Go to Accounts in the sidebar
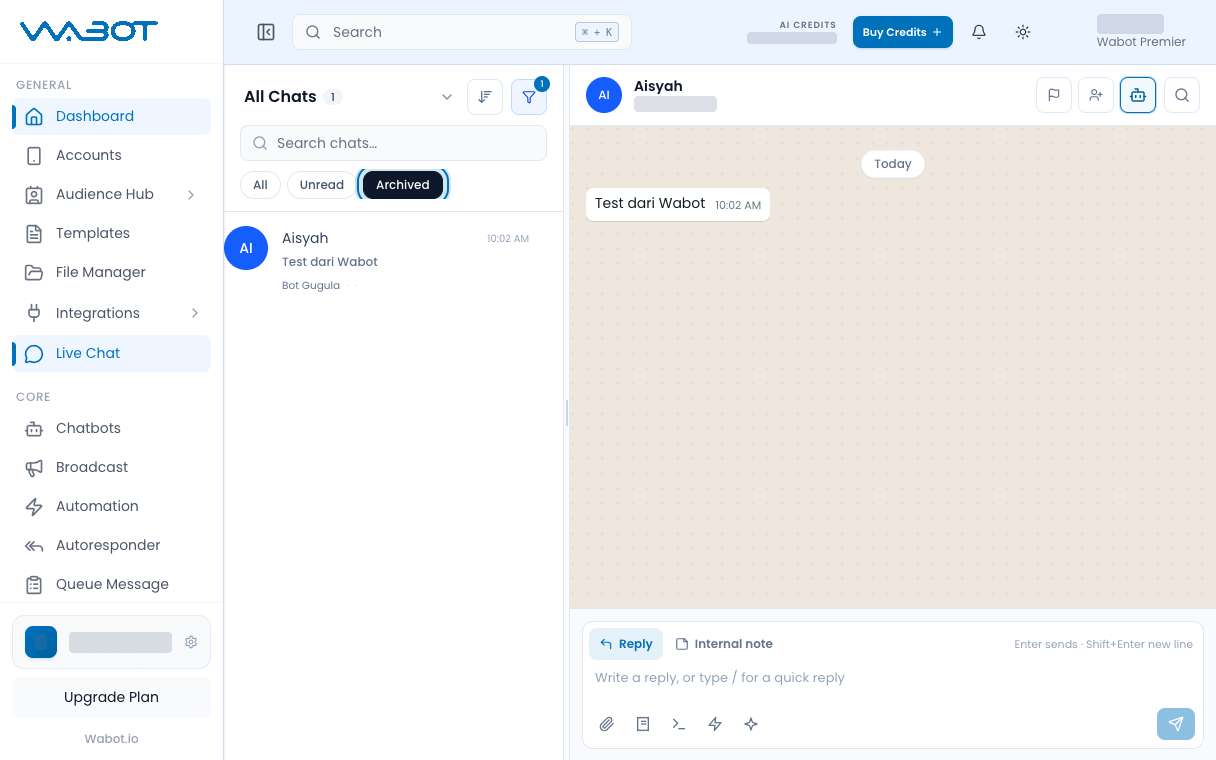Viewport: 1216px width, 760px height. 112,155
